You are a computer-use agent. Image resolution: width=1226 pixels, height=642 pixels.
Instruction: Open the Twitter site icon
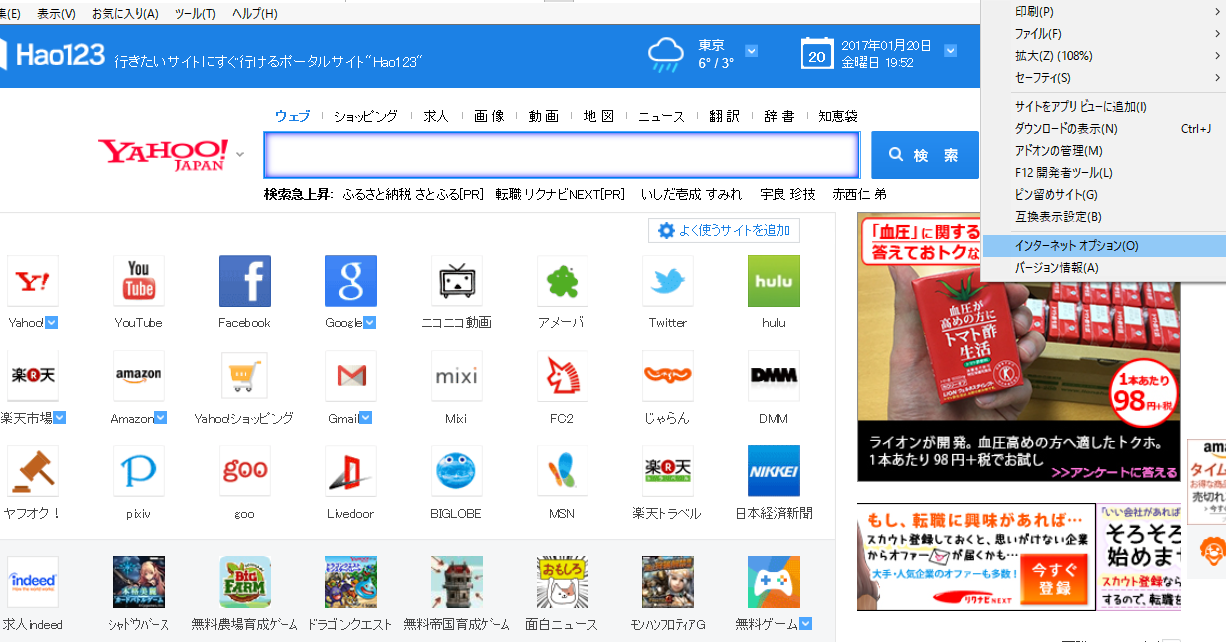coord(668,281)
